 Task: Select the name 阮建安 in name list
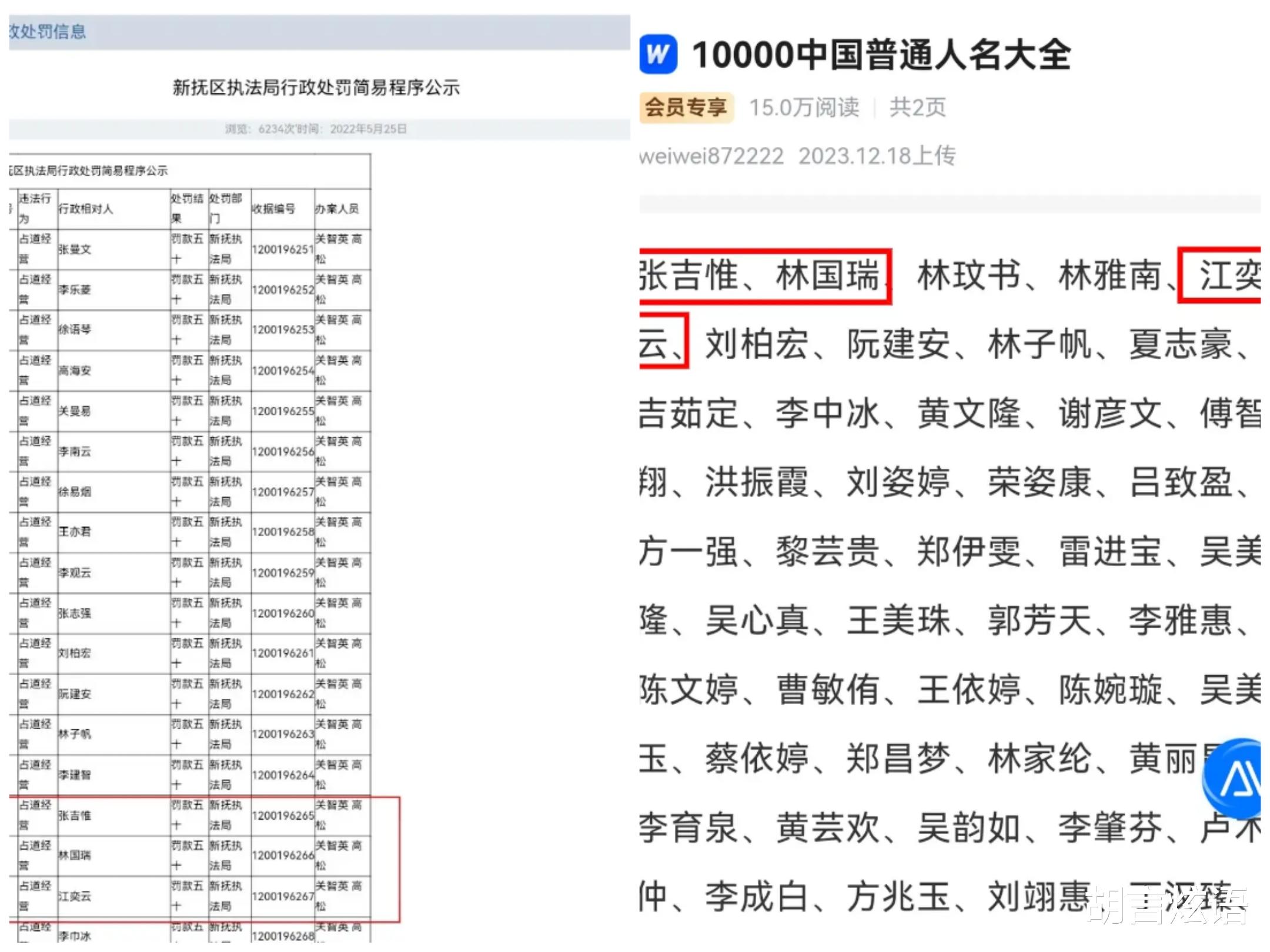(898, 345)
